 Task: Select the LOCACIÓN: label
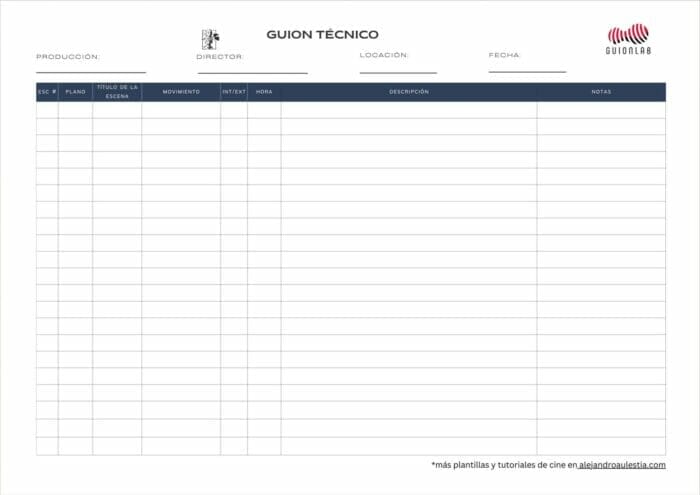pyautogui.click(x=384, y=55)
